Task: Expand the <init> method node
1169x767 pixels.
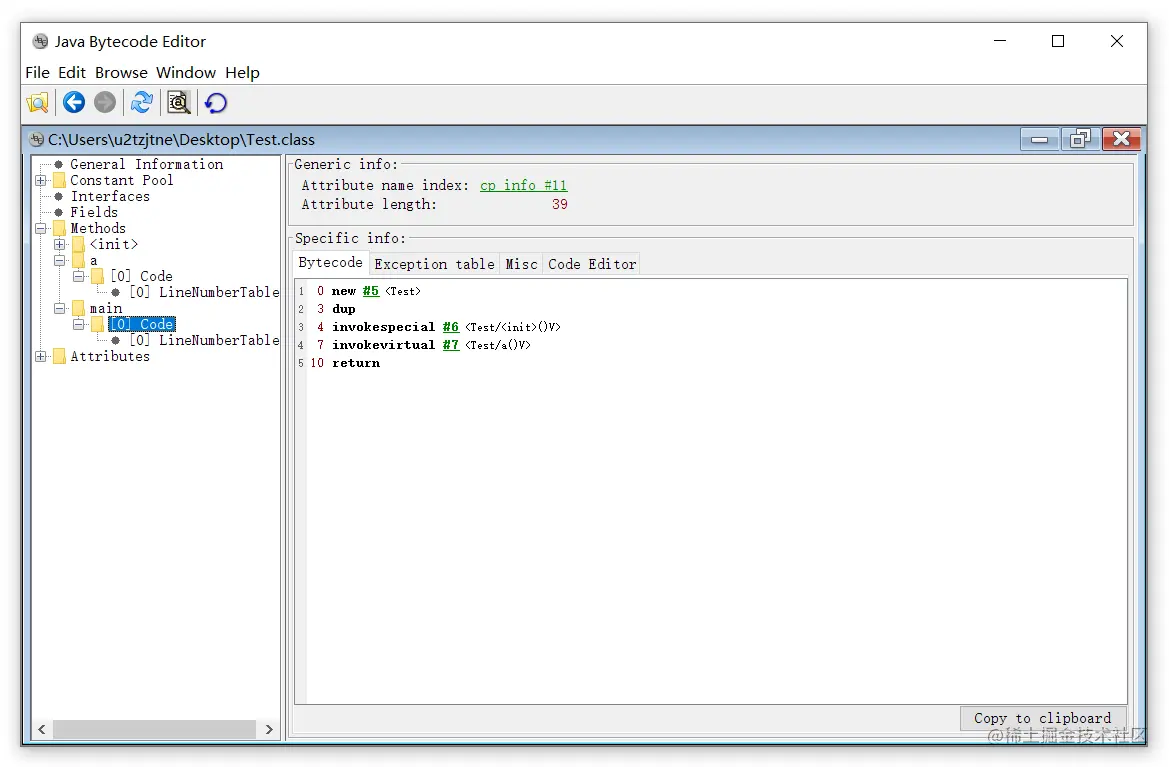Action: point(60,244)
